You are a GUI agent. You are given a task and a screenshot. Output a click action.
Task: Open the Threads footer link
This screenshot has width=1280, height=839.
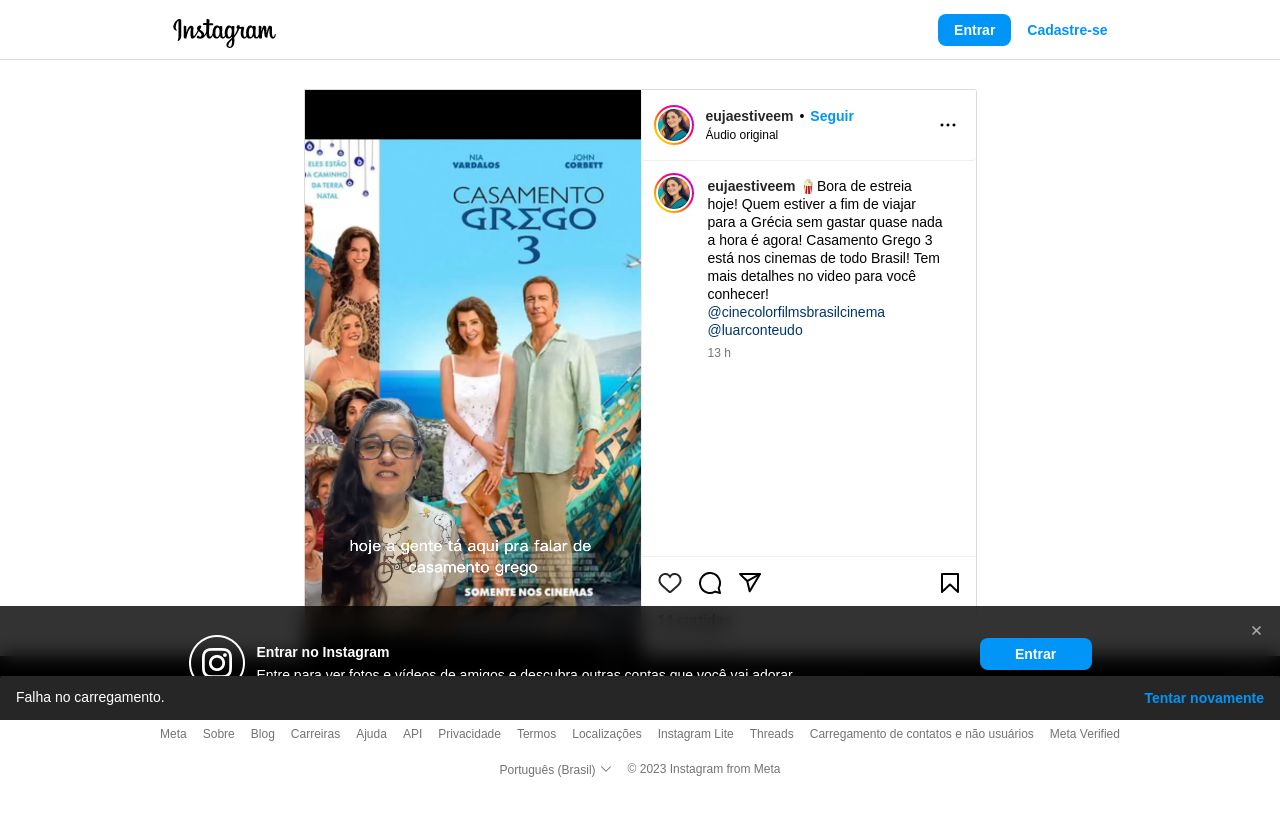(771, 734)
